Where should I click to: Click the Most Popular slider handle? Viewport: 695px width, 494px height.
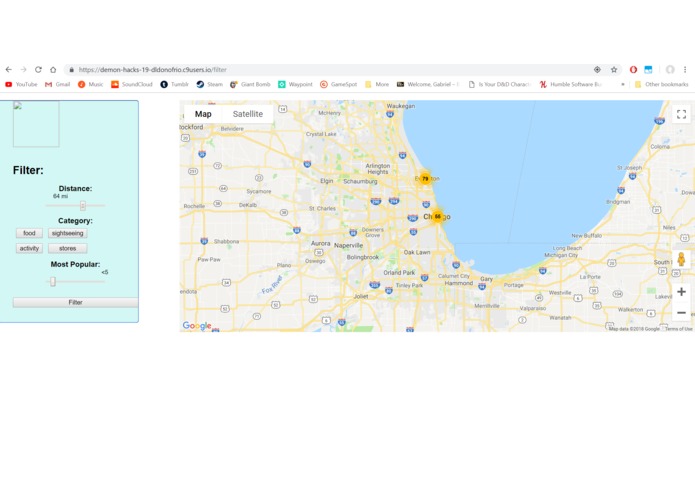pyautogui.click(x=53, y=281)
